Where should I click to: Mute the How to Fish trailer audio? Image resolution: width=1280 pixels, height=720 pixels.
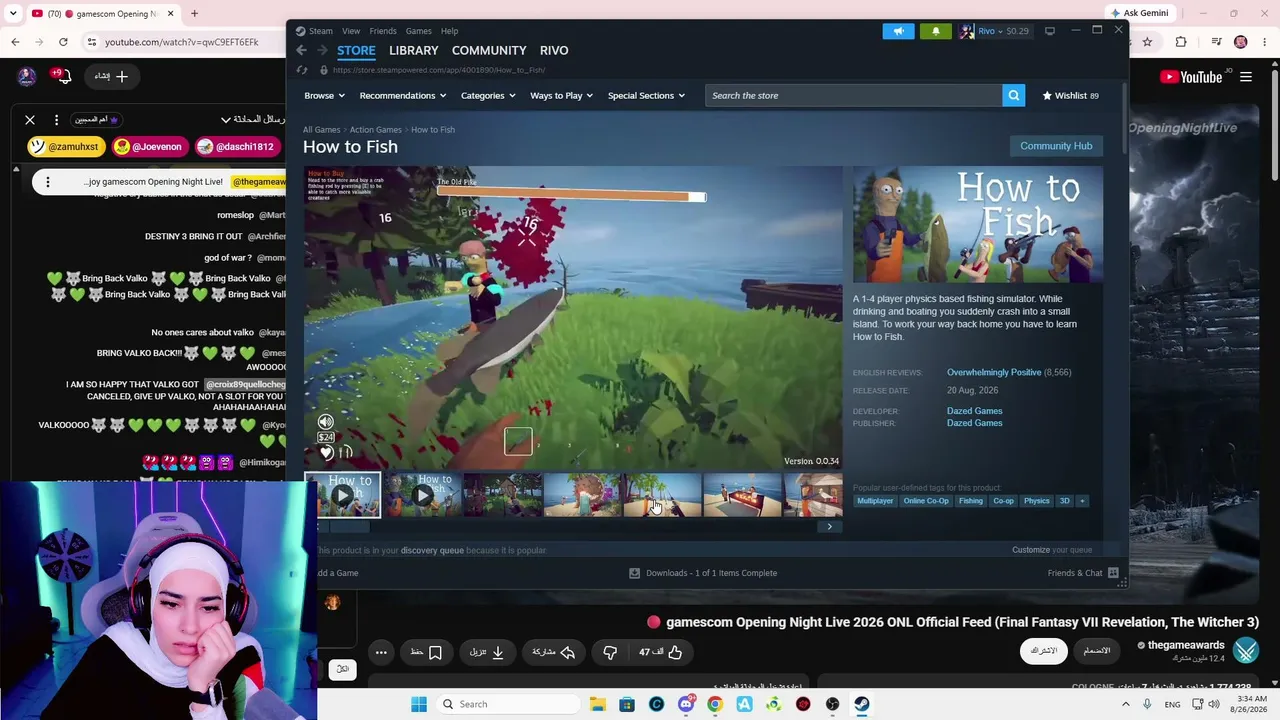pyautogui.click(x=326, y=422)
